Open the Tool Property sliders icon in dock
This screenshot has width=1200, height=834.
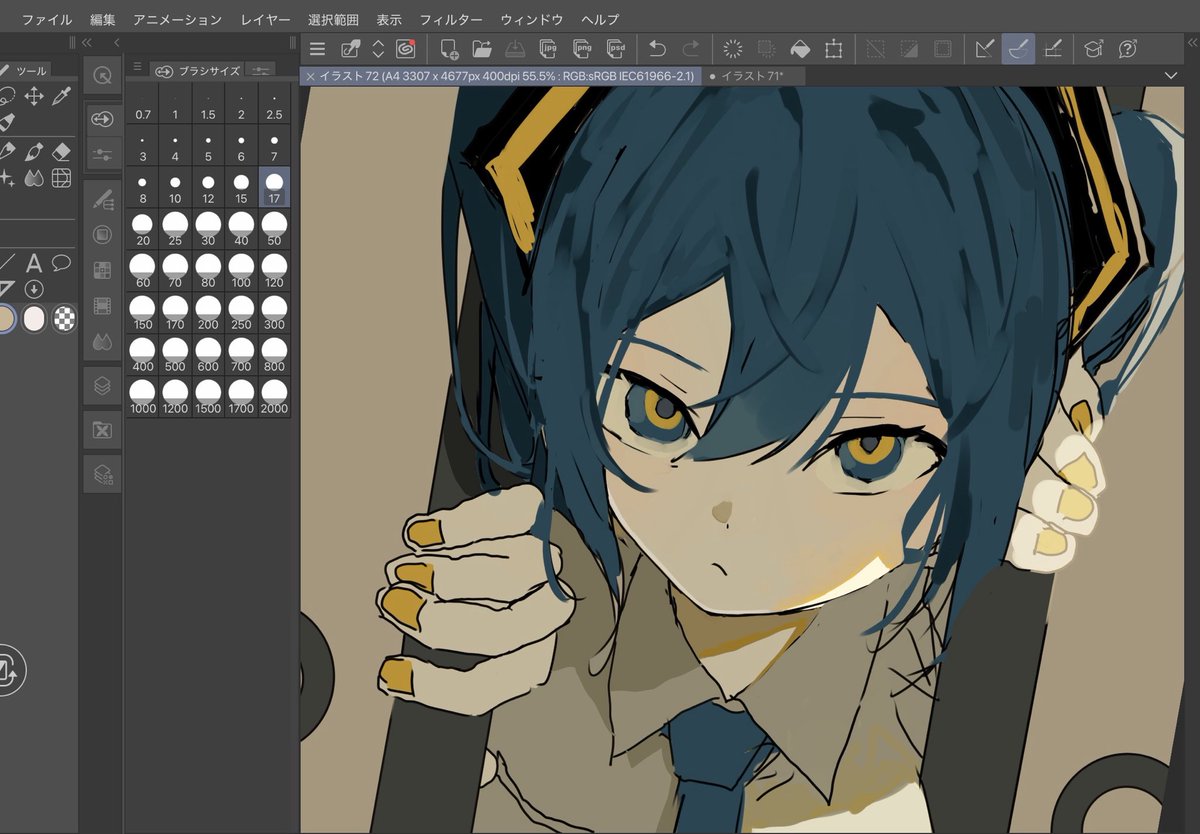click(x=102, y=154)
